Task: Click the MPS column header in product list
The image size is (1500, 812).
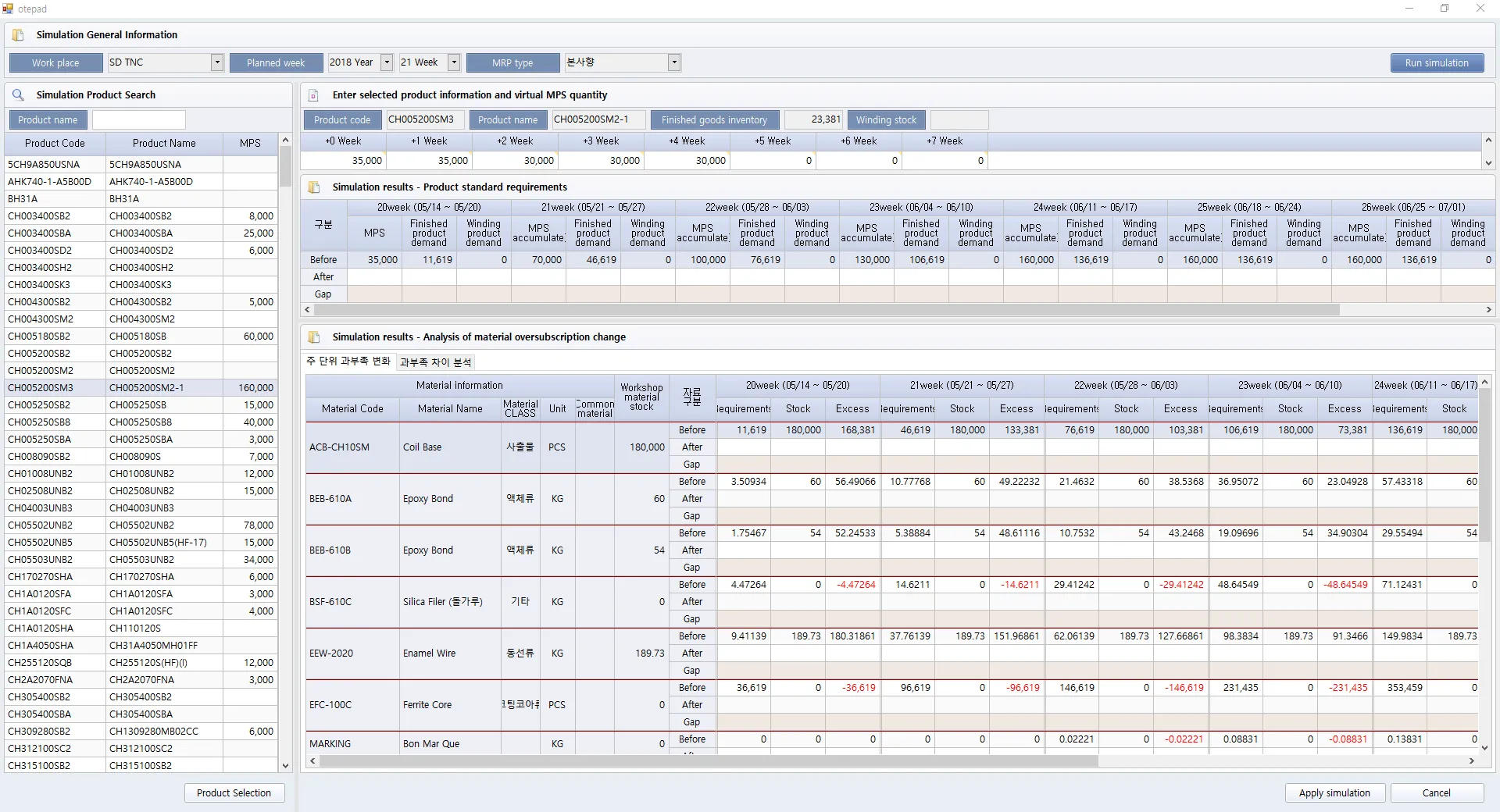Action: point(250,144)
